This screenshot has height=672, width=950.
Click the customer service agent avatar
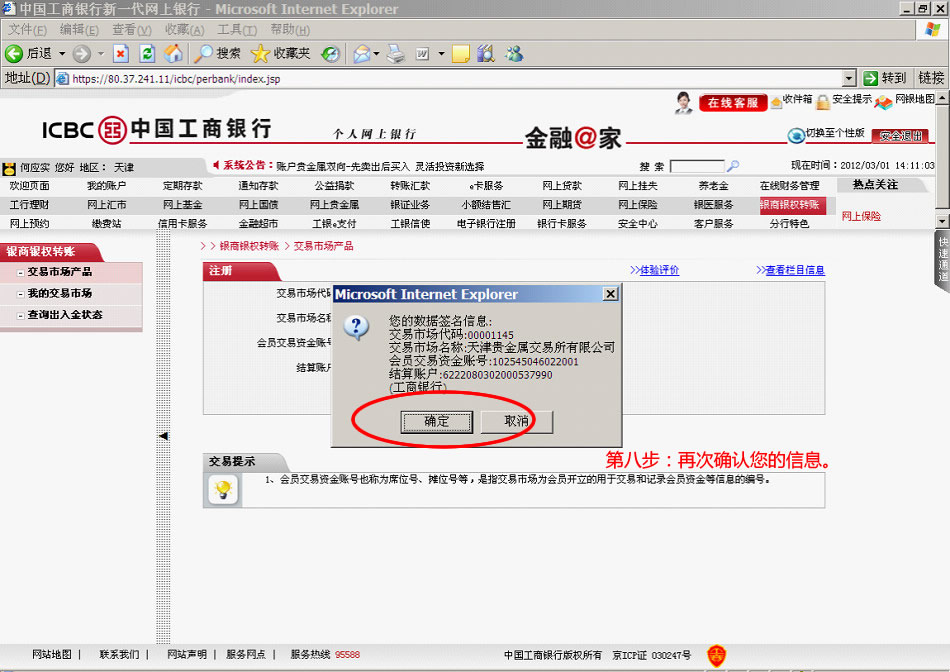pyautogui.click(x=684, y=103)
